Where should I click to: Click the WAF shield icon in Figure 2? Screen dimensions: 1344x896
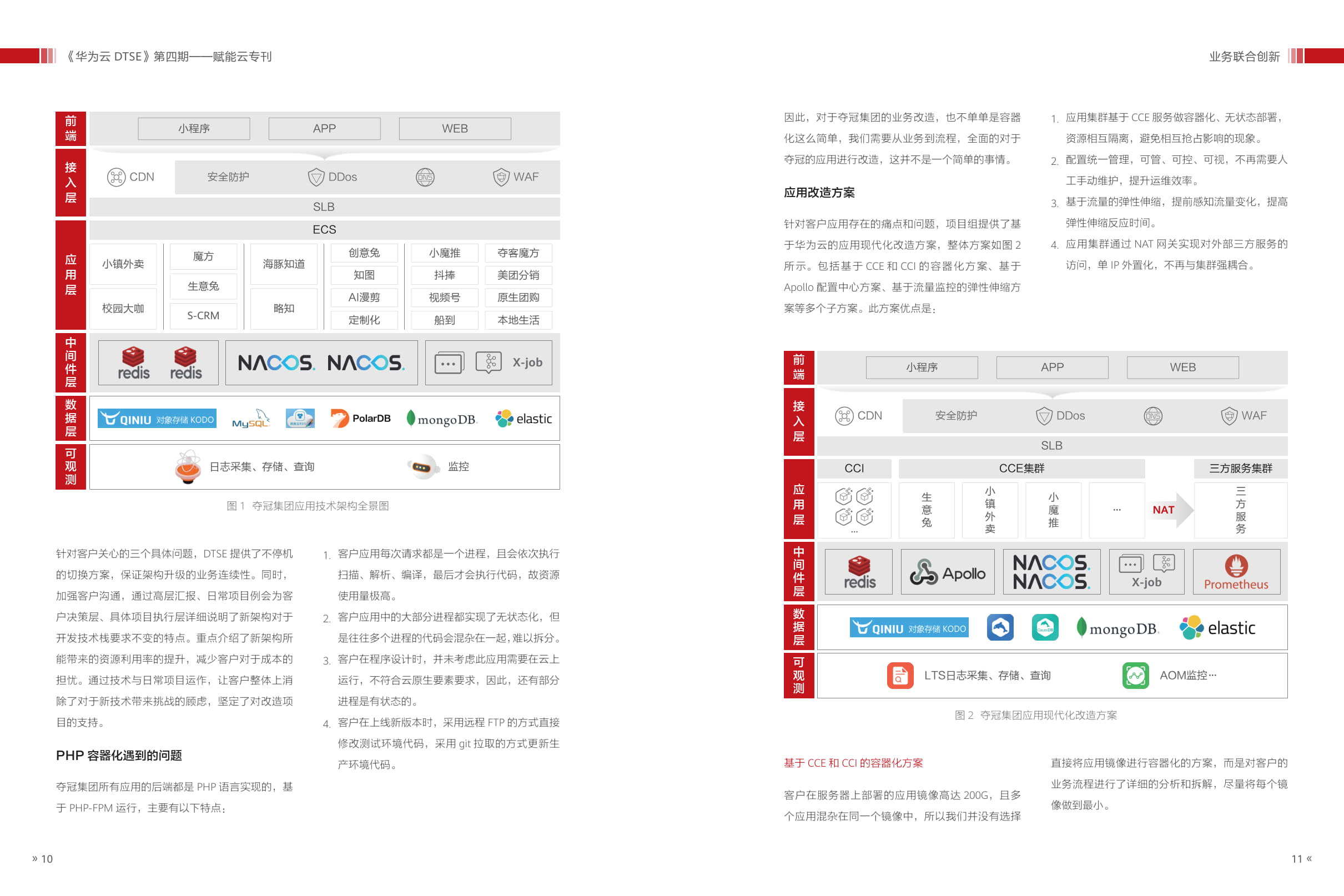[x=1229, y=416]
